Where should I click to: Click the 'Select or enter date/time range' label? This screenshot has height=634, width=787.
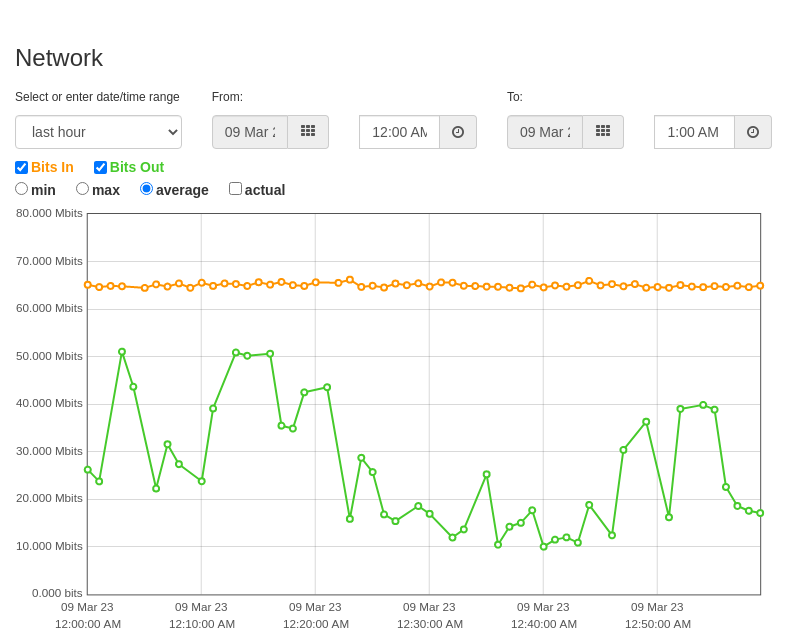[x=97, y=97]
